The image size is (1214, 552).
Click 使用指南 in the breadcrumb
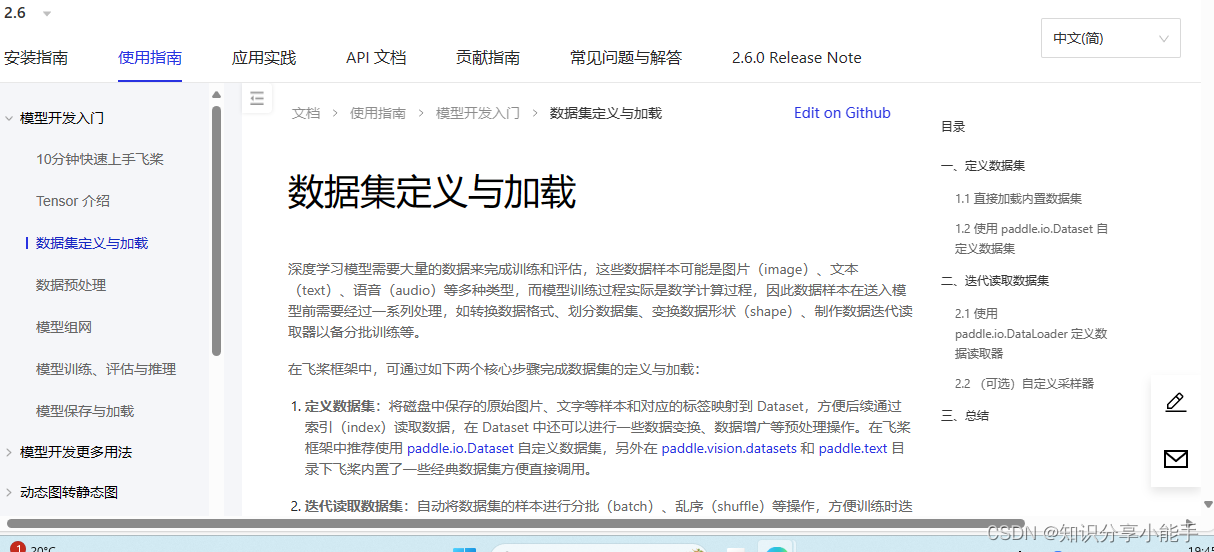pos(378,113)
